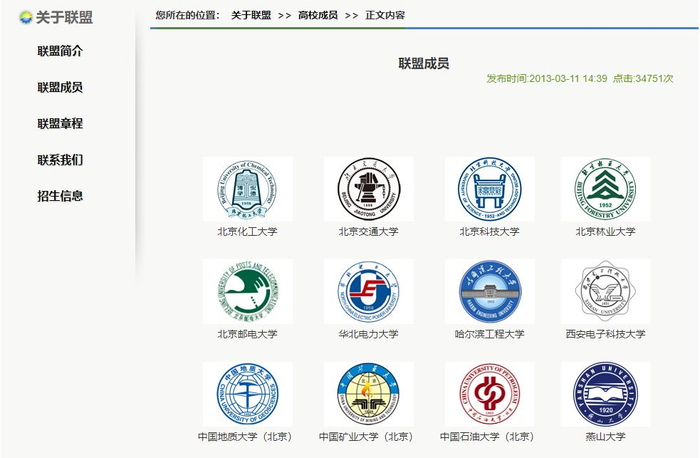Go to 关于联盟 in the breadcrumb
700x458 pixels.
(x=251, y=16)
